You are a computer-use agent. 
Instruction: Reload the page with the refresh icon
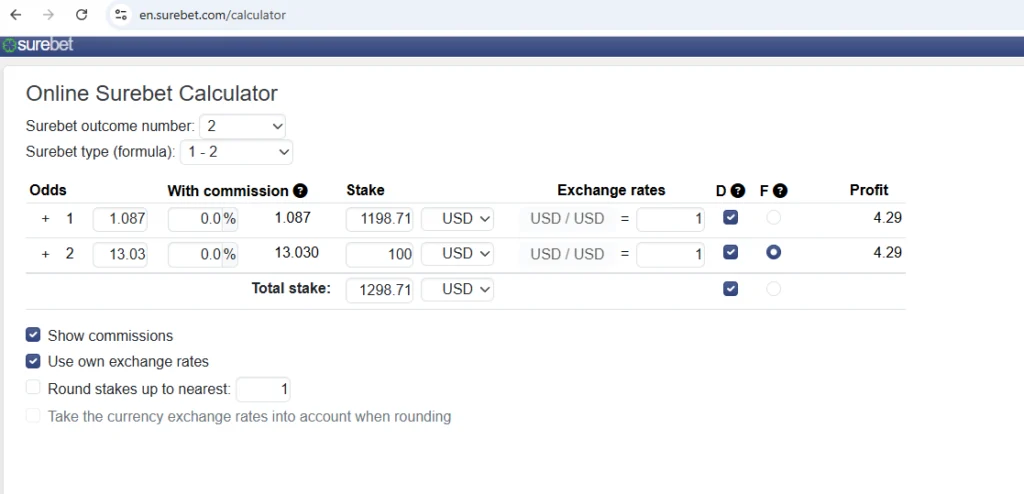tap(82, 14)
